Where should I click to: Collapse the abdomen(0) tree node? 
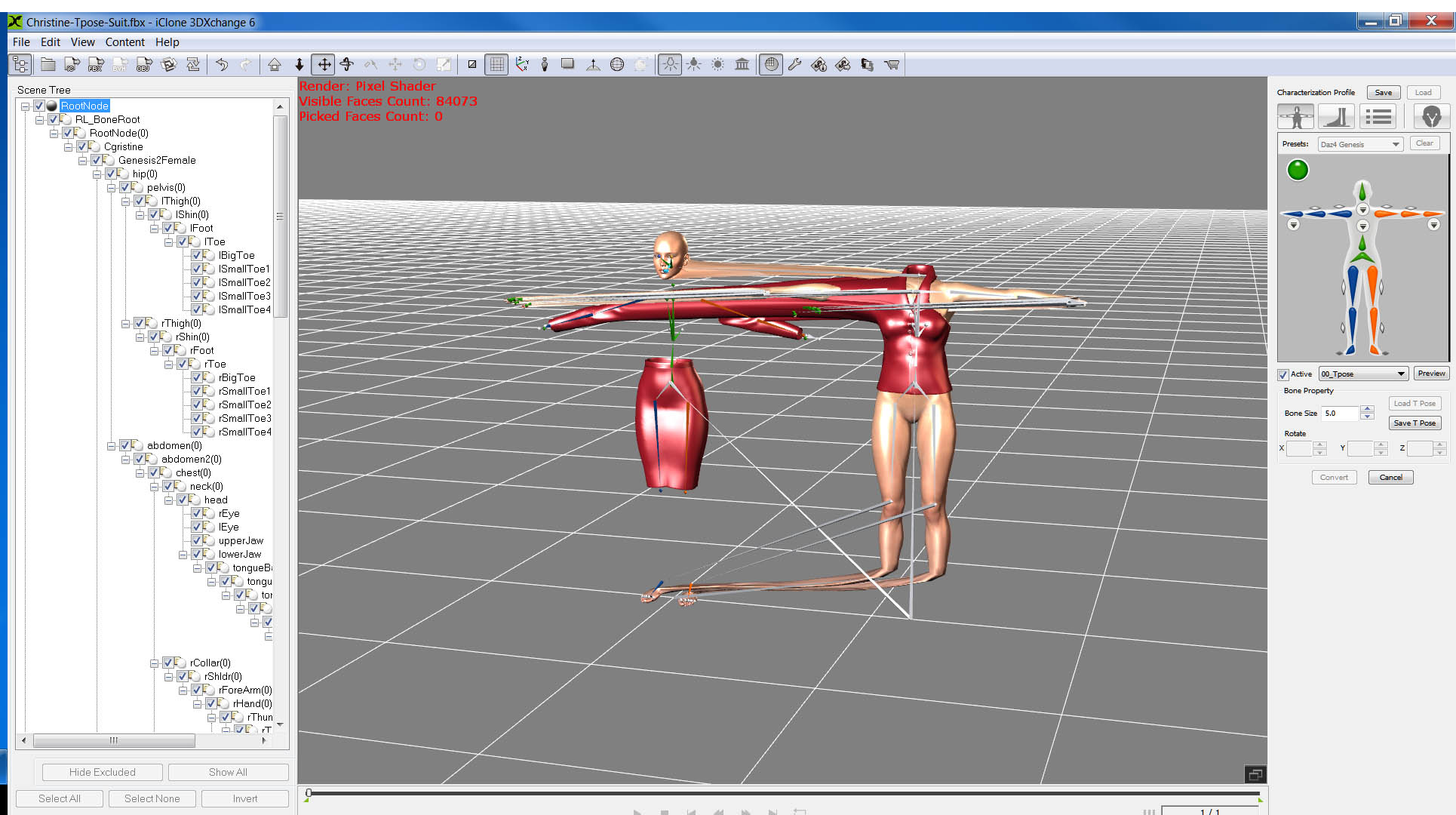click(x=112, y=446)
